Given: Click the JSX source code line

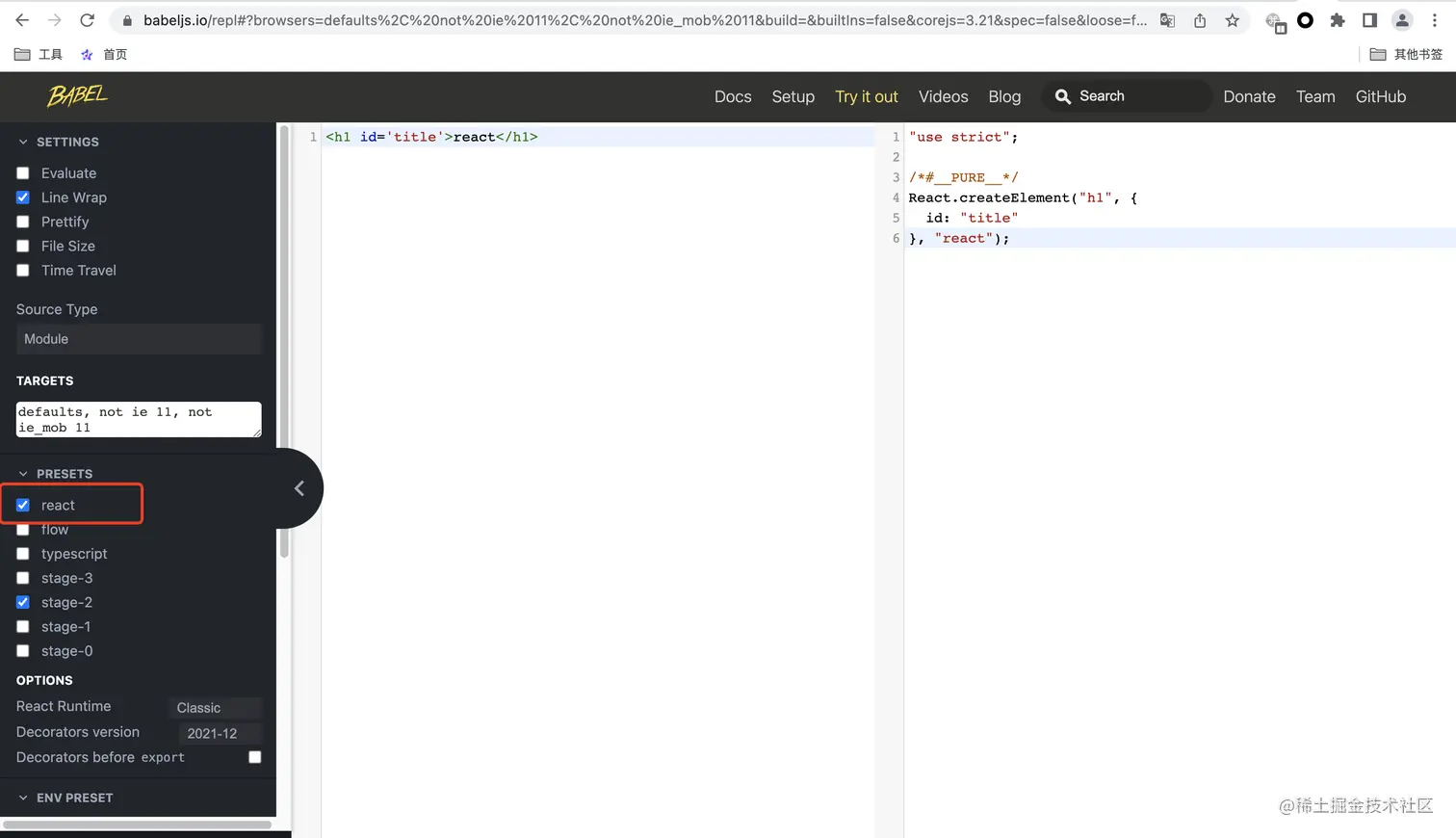Looking at the screenshot, I should (x=431, y=137).
